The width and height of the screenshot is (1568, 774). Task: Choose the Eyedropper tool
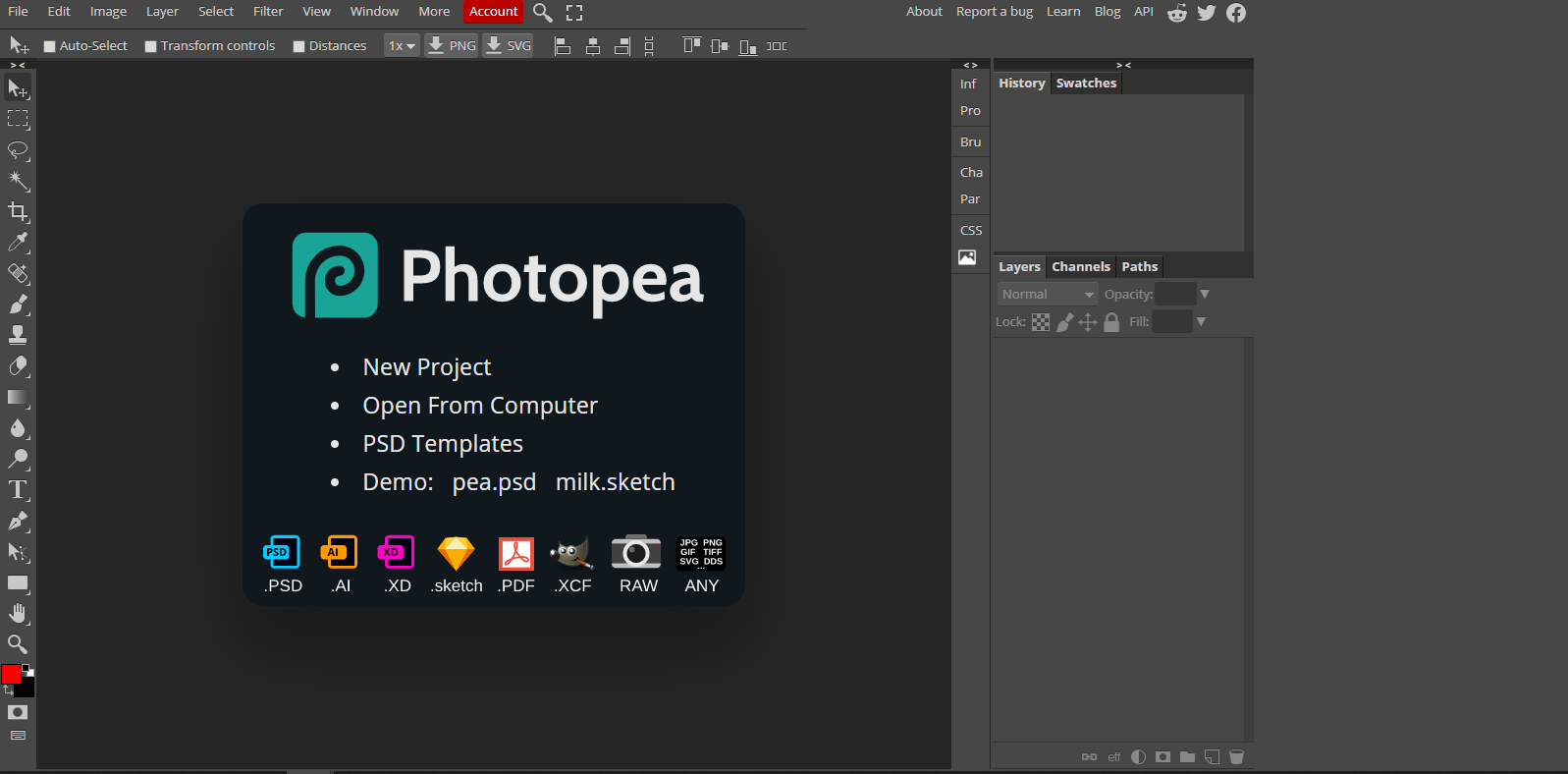(19, 243)
